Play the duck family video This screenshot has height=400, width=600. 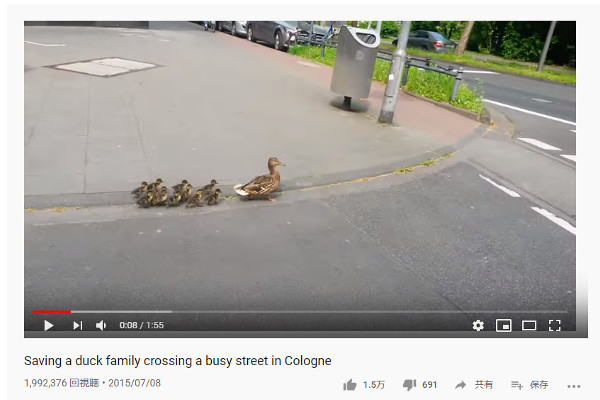click(x=49, y=325)
